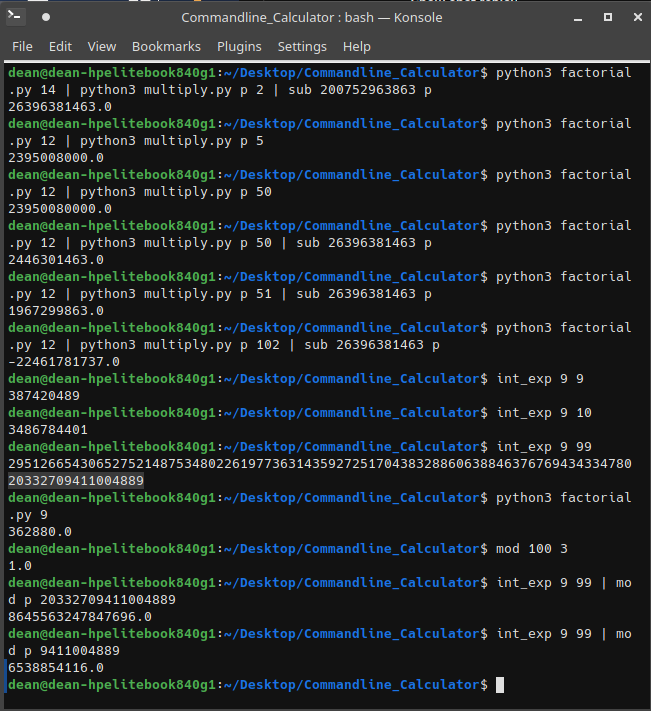Click the result 387420489

(x=44, y=396)
